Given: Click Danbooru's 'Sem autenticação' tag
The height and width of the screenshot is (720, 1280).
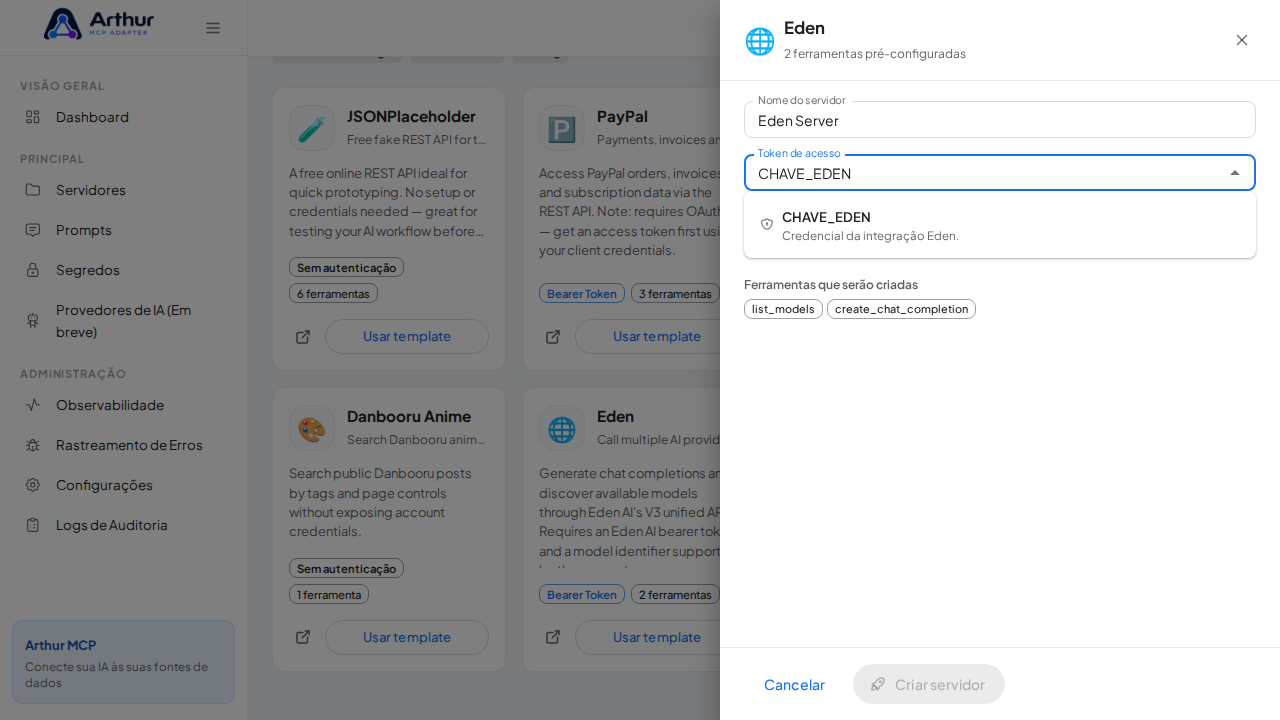Looking at the screenshot, I should (346, 568).
